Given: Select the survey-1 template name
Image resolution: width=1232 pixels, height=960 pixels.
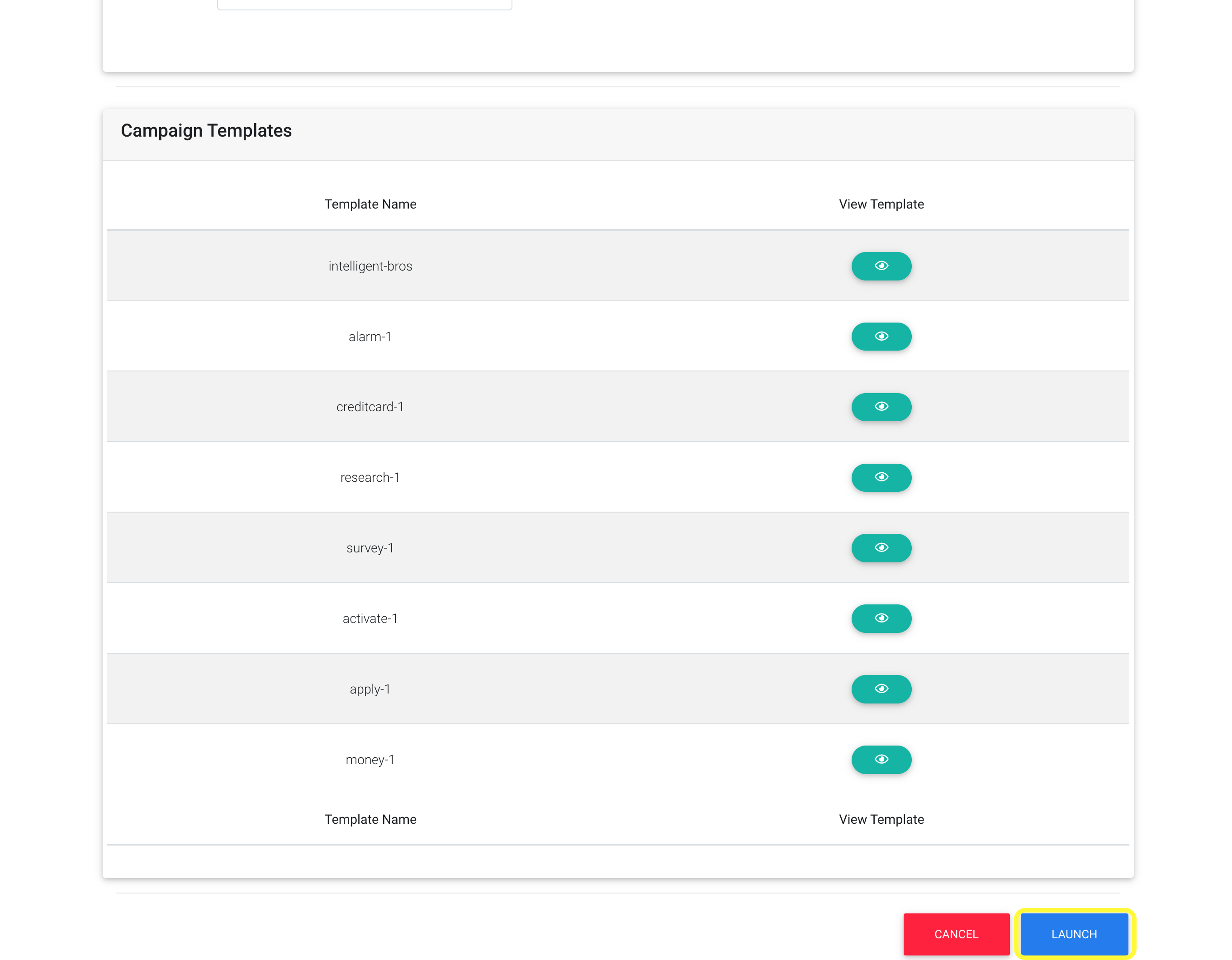Looking at the screenshot, I should (x=370, y=548).
